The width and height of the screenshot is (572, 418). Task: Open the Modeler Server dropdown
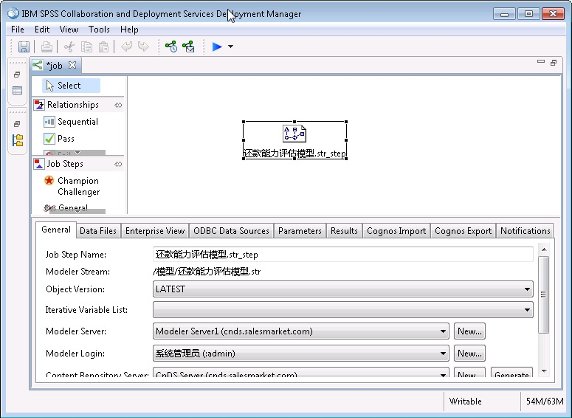pos(301,331)
